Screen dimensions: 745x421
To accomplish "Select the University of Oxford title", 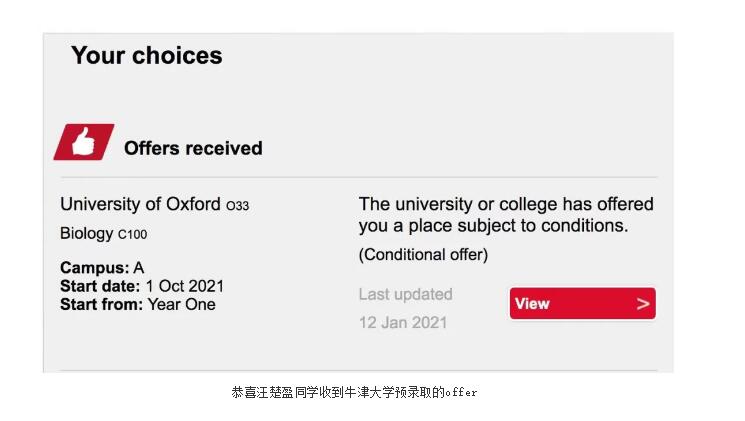I will click(140, 204).
